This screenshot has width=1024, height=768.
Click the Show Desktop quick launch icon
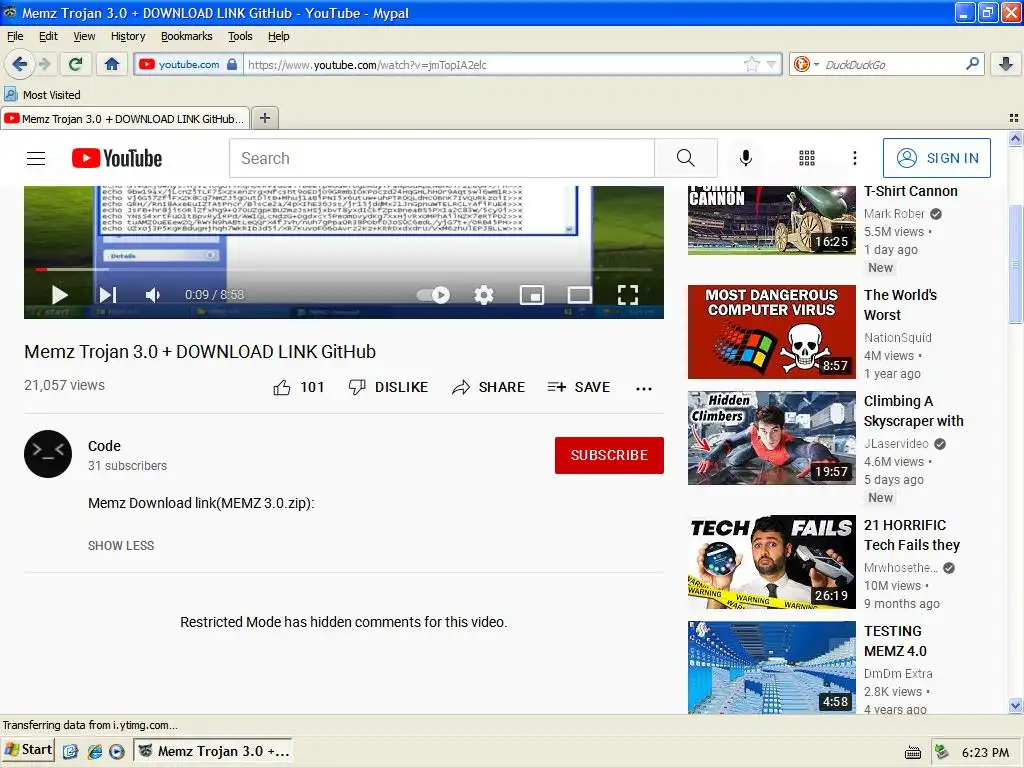71,752
